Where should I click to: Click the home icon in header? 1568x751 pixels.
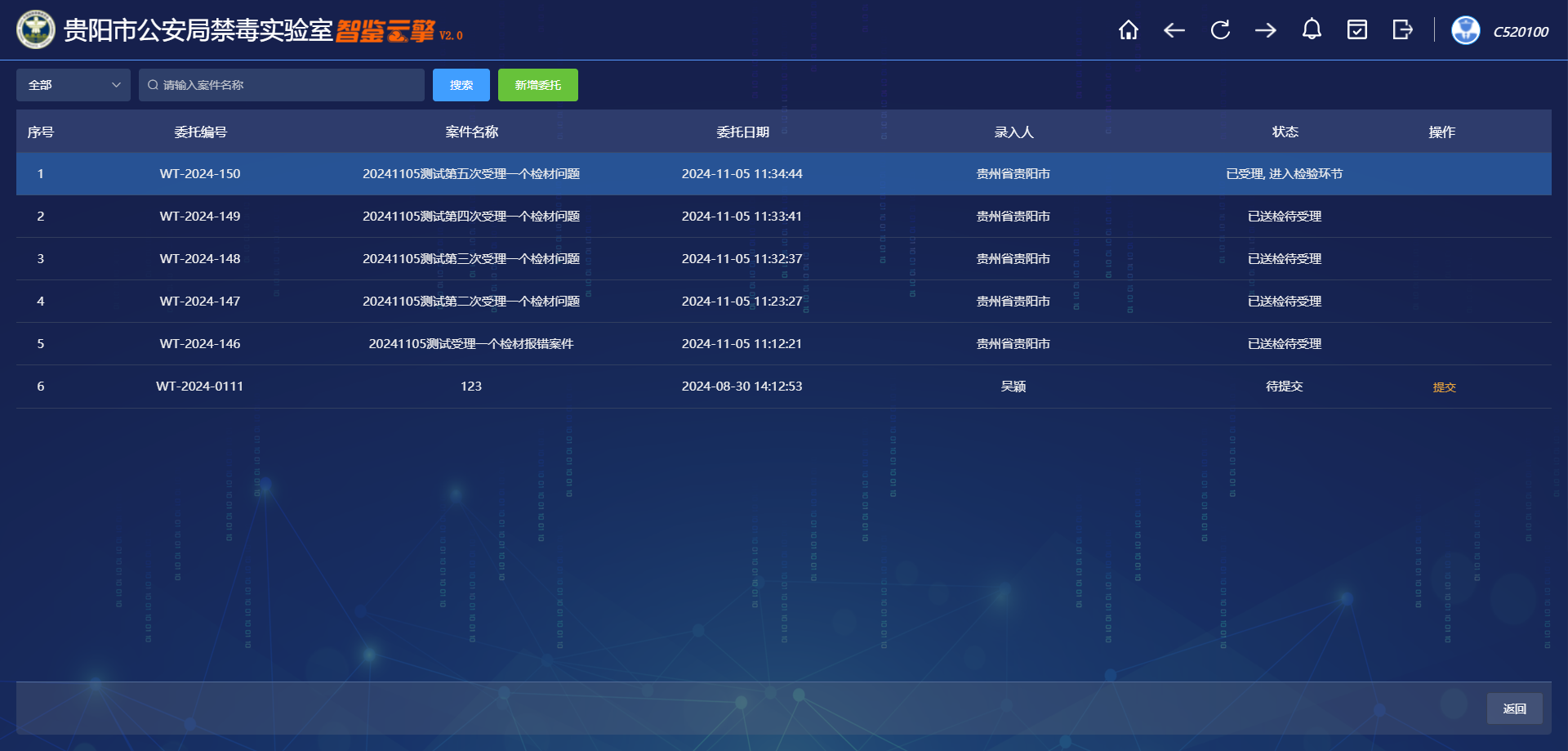(x=1128, y=30)
